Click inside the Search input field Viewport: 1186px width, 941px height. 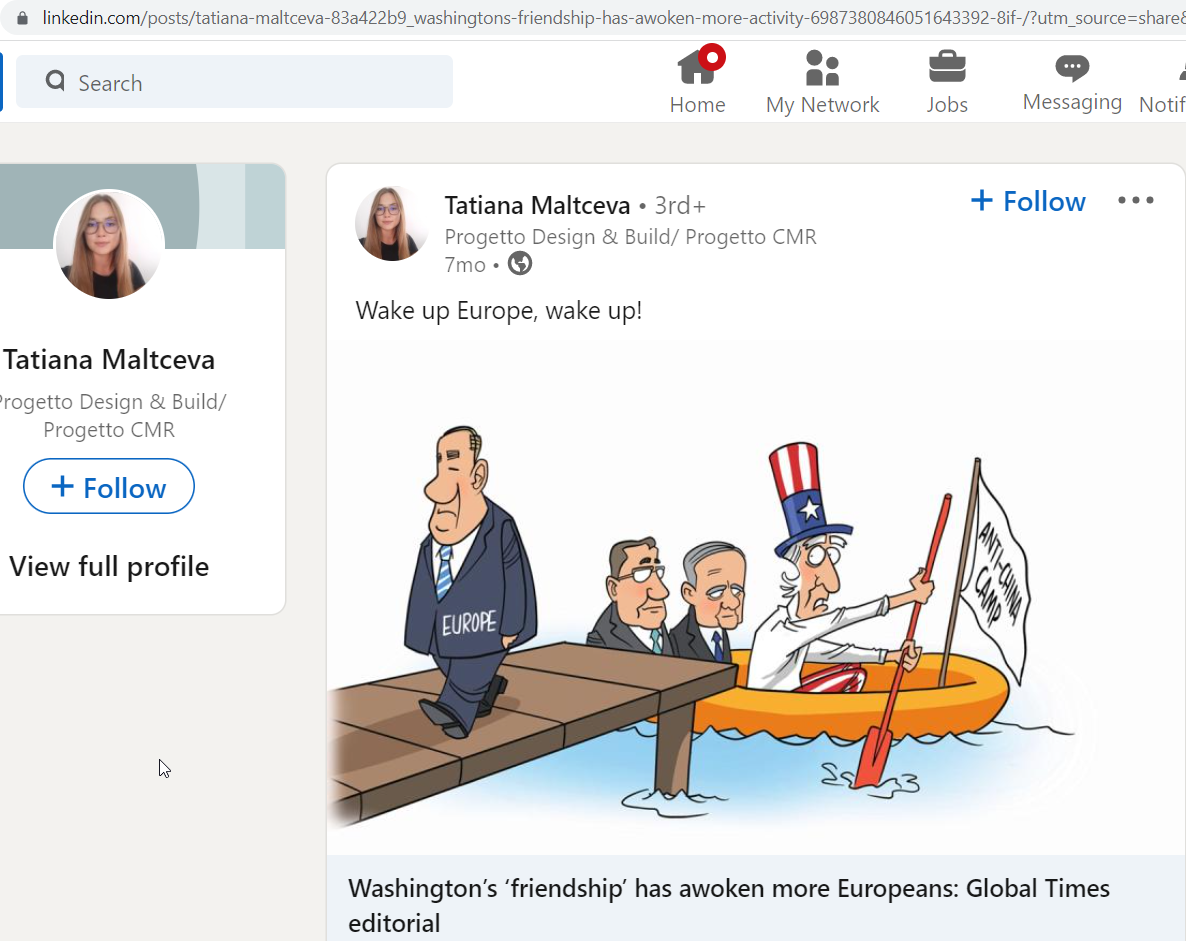point(234,82)
